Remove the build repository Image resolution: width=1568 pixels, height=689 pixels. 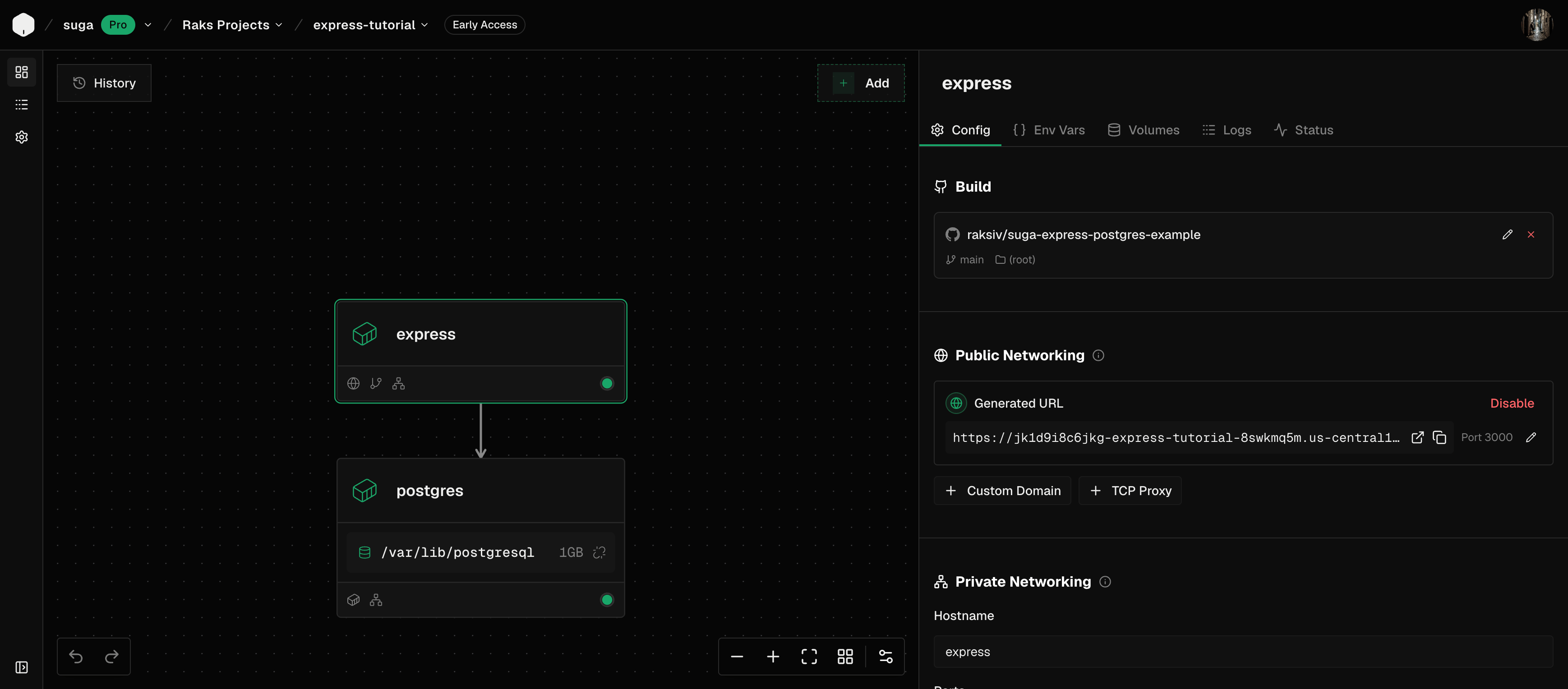1531,234
